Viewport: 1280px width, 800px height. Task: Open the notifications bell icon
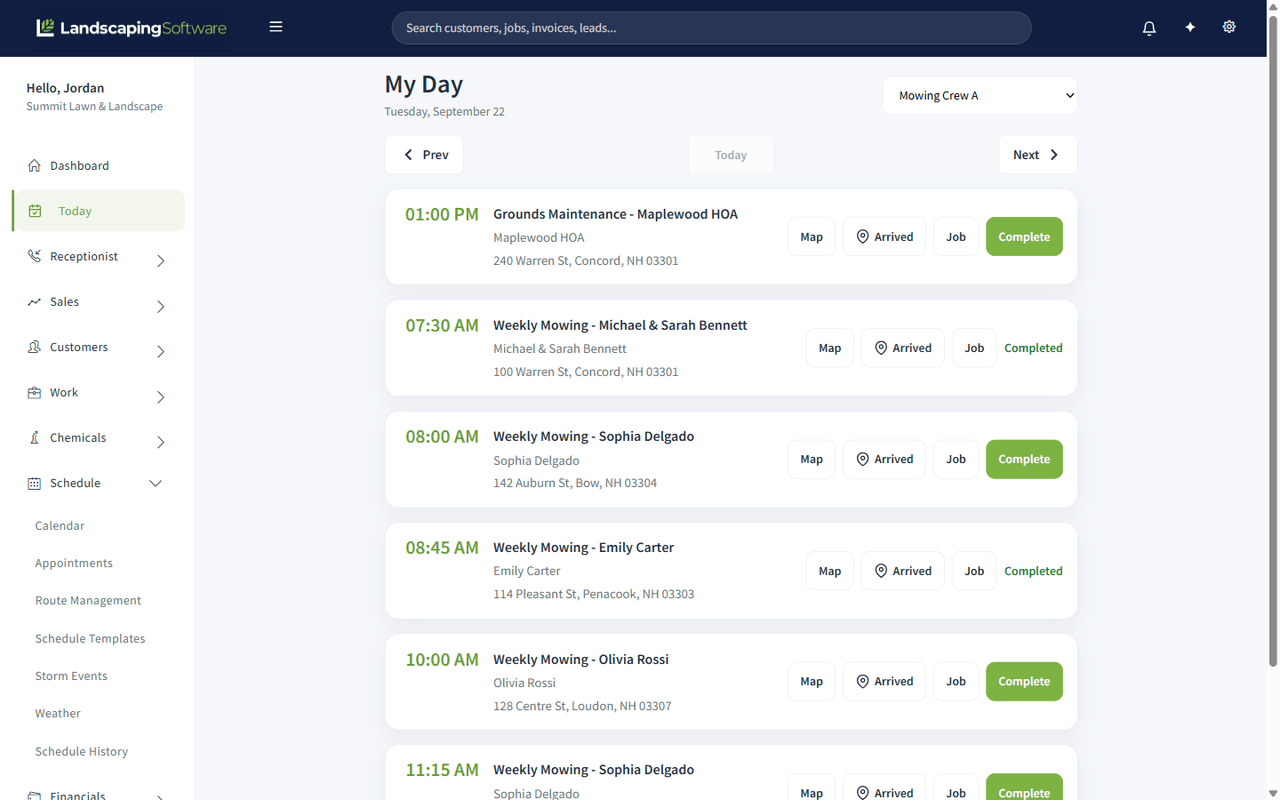1149,28
